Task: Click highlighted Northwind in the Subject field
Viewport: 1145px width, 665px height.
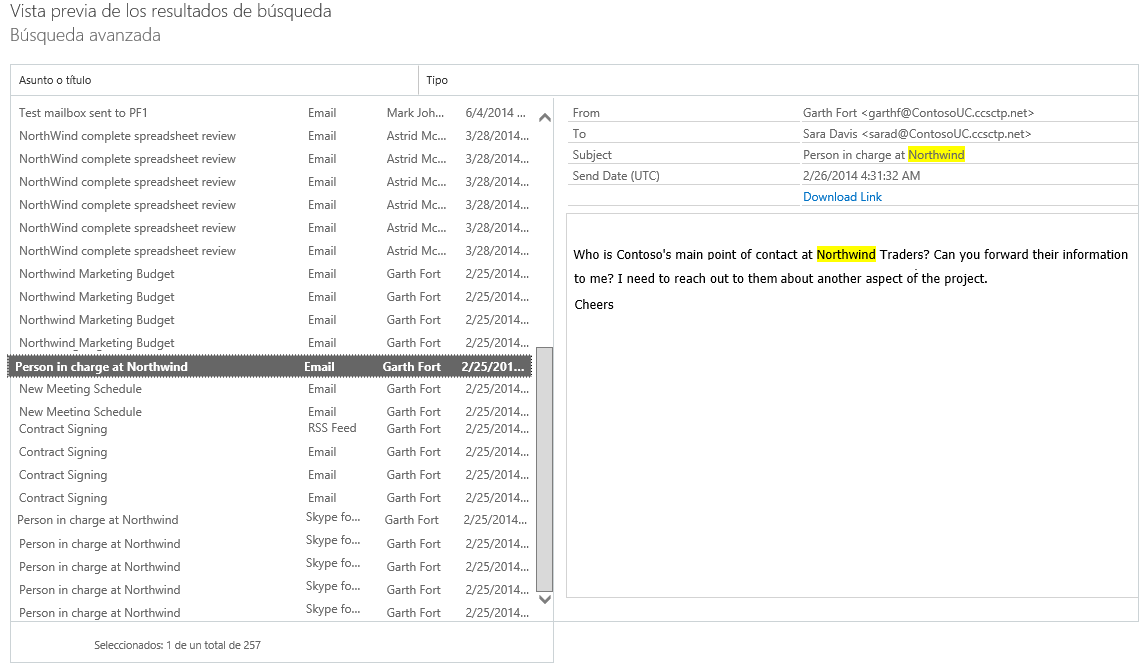Action: click(936, 155)
